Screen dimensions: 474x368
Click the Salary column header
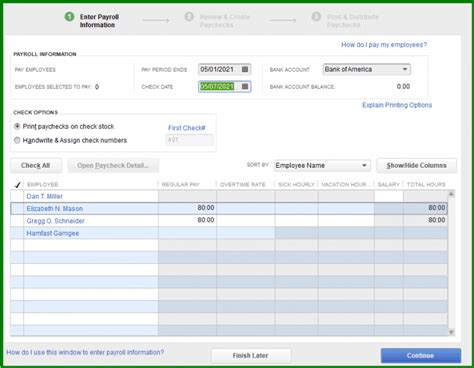(388, 184)
